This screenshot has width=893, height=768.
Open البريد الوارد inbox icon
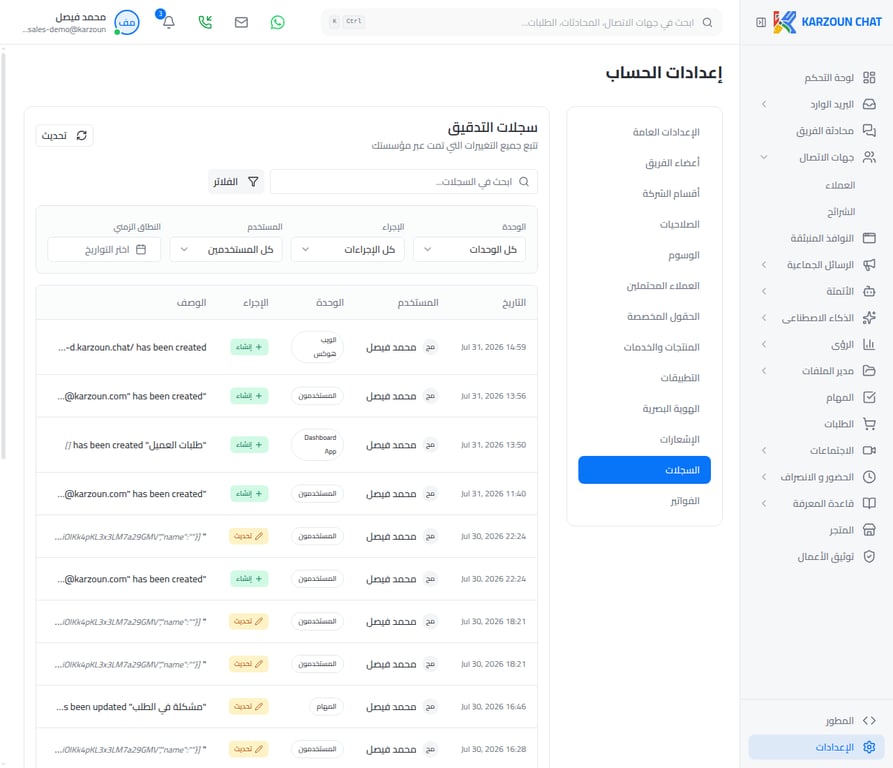(x=869, y=104)
